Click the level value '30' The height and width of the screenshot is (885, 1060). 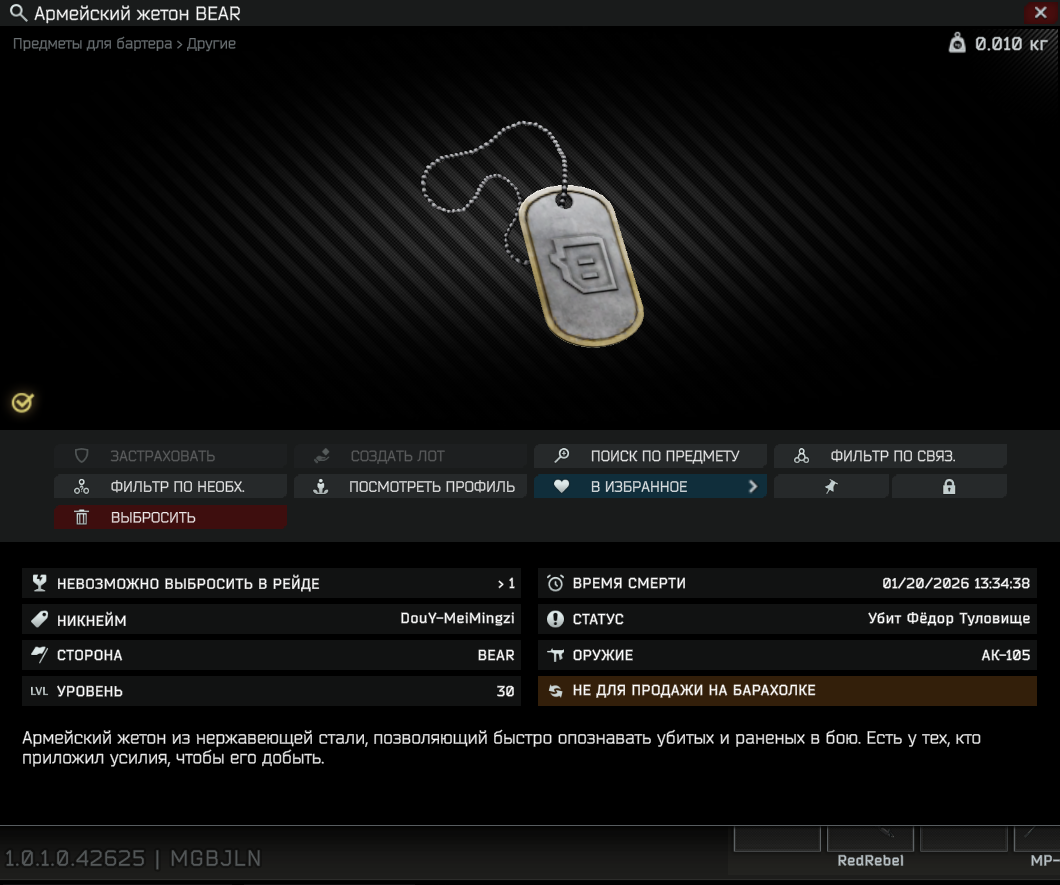coord(505,691)
